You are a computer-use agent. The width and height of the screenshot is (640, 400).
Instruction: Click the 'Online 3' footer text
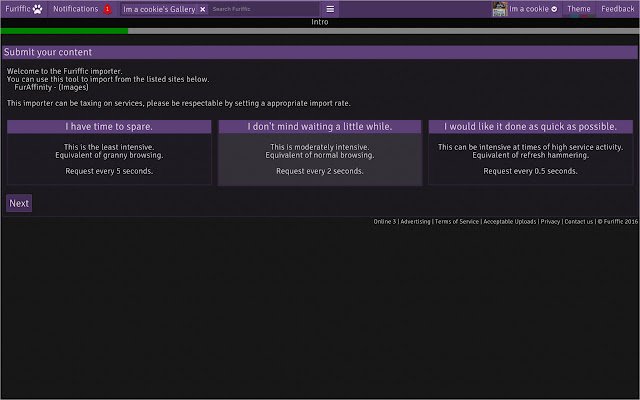[x=384, y=222]
